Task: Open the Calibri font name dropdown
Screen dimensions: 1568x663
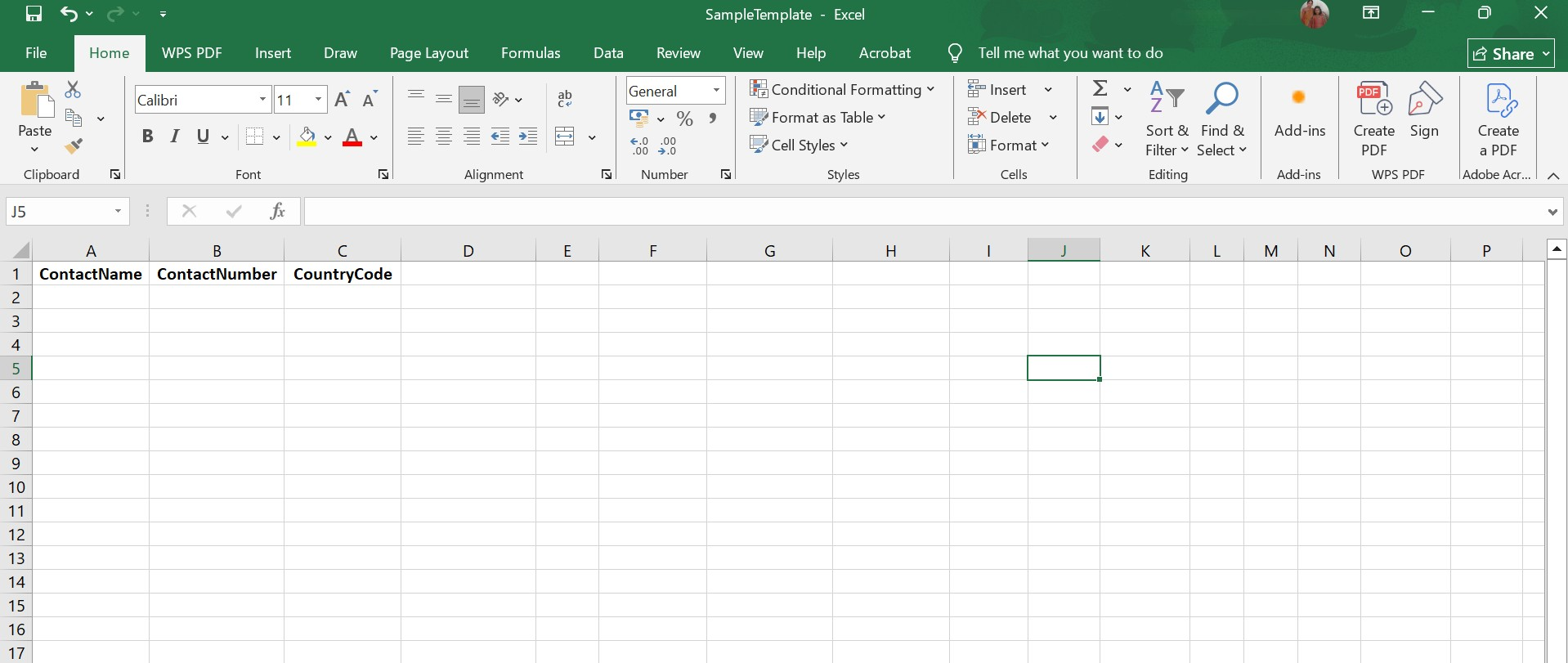Action: coord(262,100)
